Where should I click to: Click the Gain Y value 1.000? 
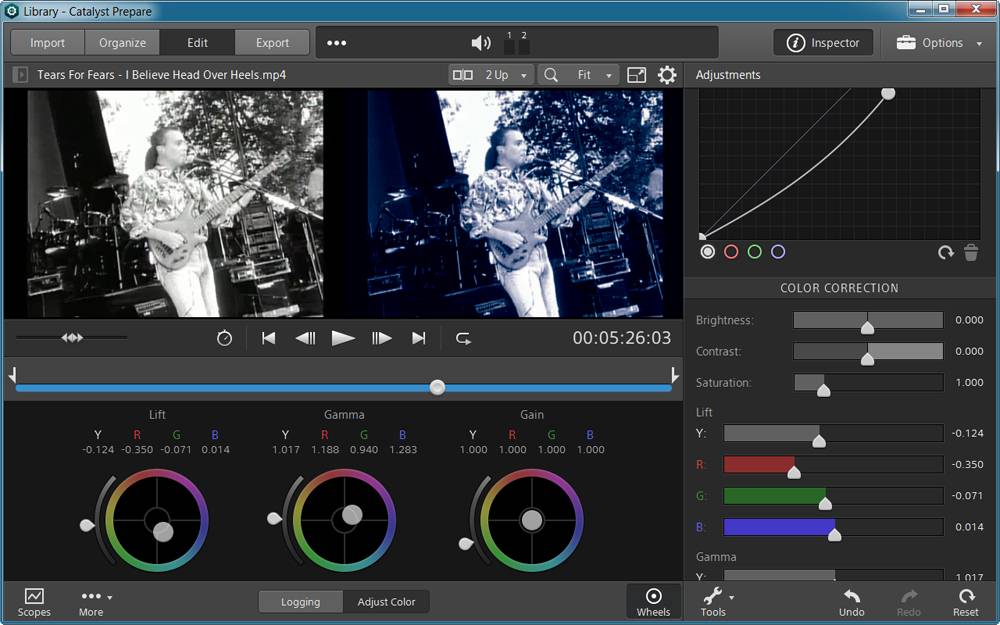[473, 449]
